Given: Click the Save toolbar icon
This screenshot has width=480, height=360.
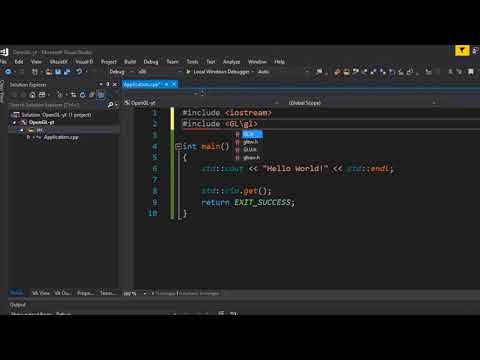Looking at the screenshot, I should point(58,72).
